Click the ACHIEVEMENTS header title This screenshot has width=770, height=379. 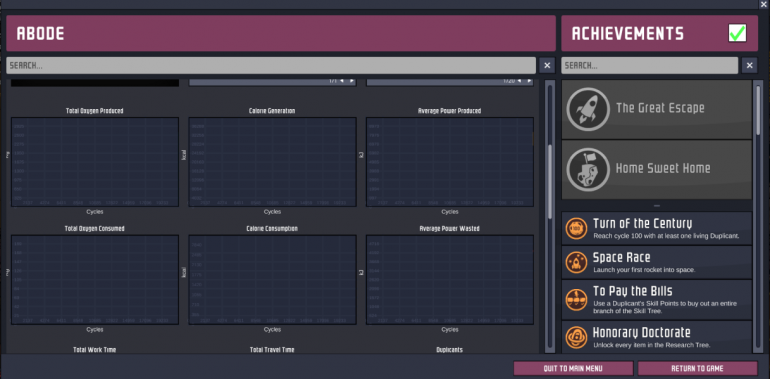point(628,33)
